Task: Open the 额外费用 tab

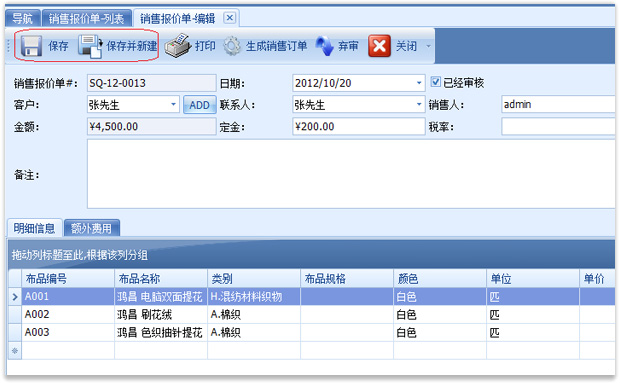Action: pyautogui.click(x=91, y=228)
